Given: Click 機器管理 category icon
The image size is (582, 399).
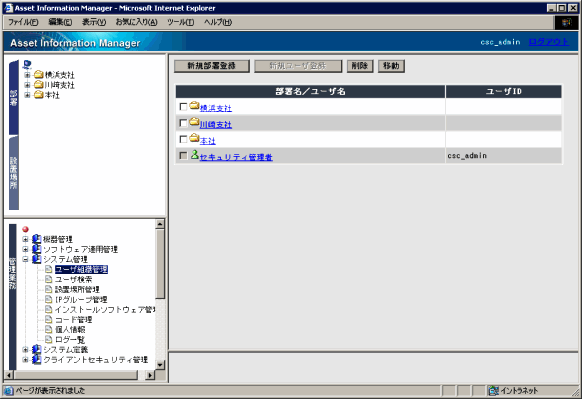Looking at the screenshot, I should (36, 239).
